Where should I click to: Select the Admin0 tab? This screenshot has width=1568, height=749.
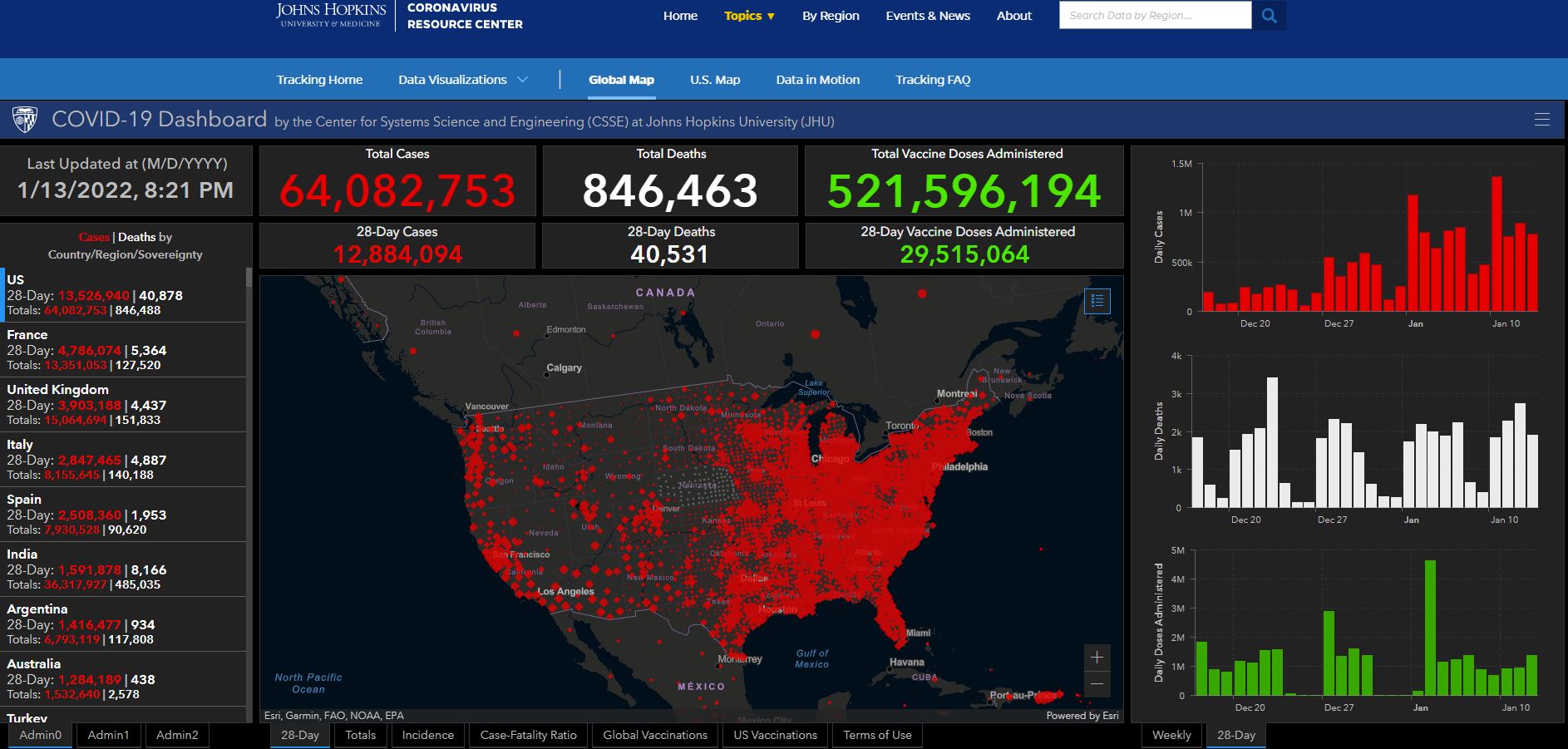(40, 735)
